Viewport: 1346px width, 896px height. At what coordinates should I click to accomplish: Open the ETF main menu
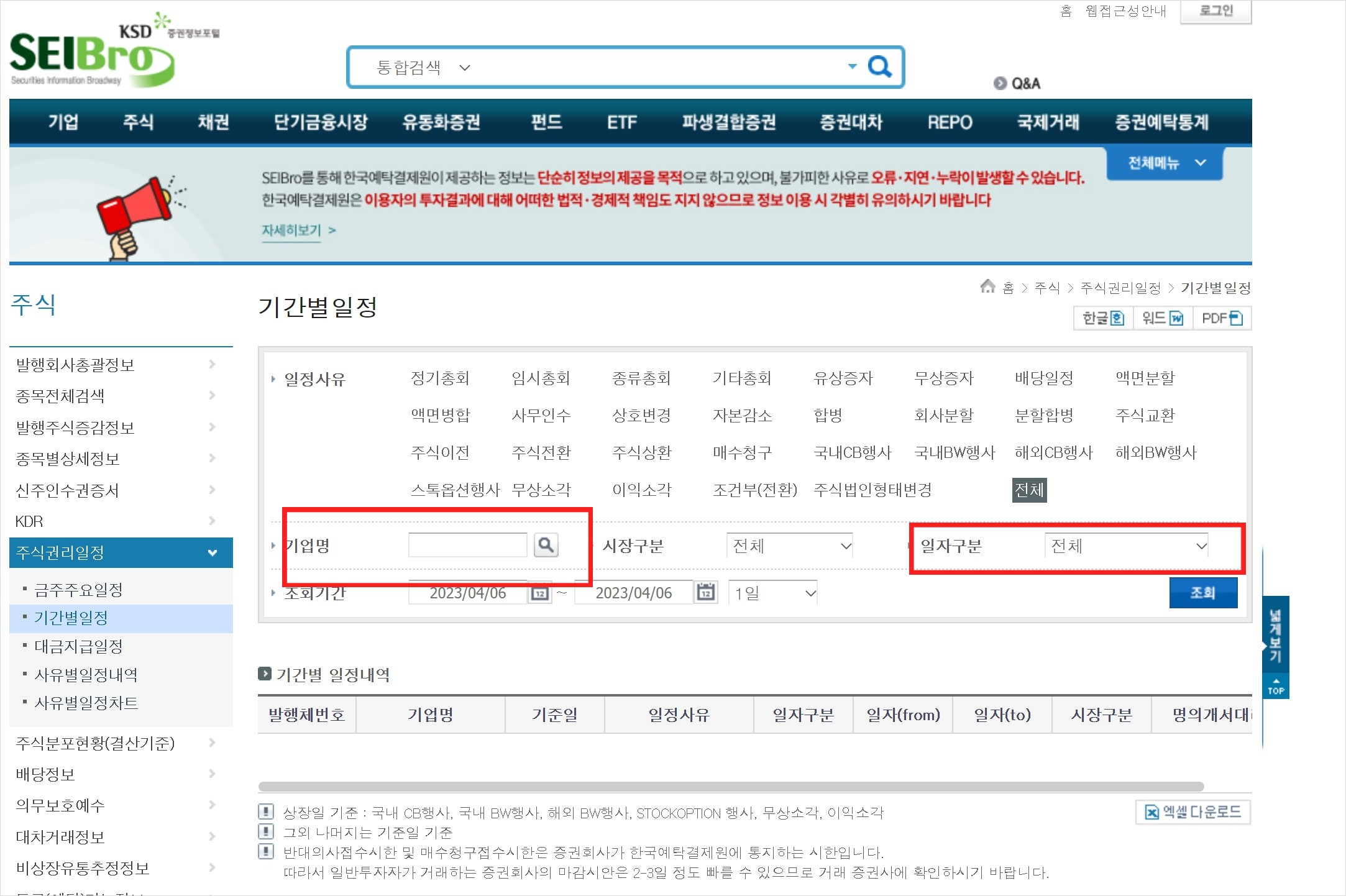[x=621, y=122]
